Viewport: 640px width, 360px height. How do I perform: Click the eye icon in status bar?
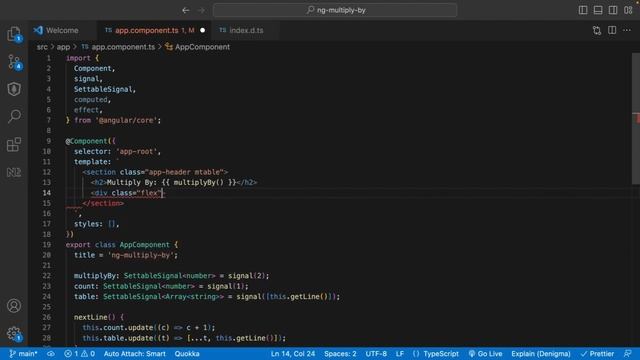click(51, 354)
